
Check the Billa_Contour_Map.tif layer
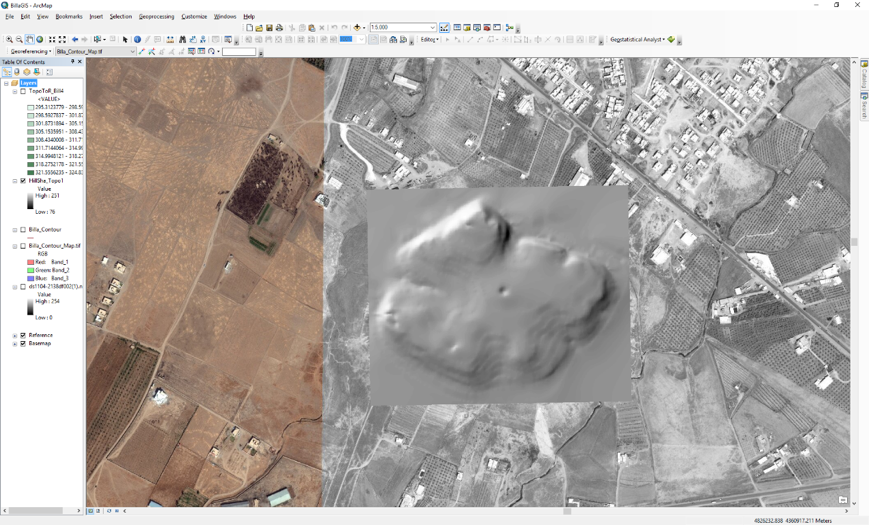click(x=23, y=246)
